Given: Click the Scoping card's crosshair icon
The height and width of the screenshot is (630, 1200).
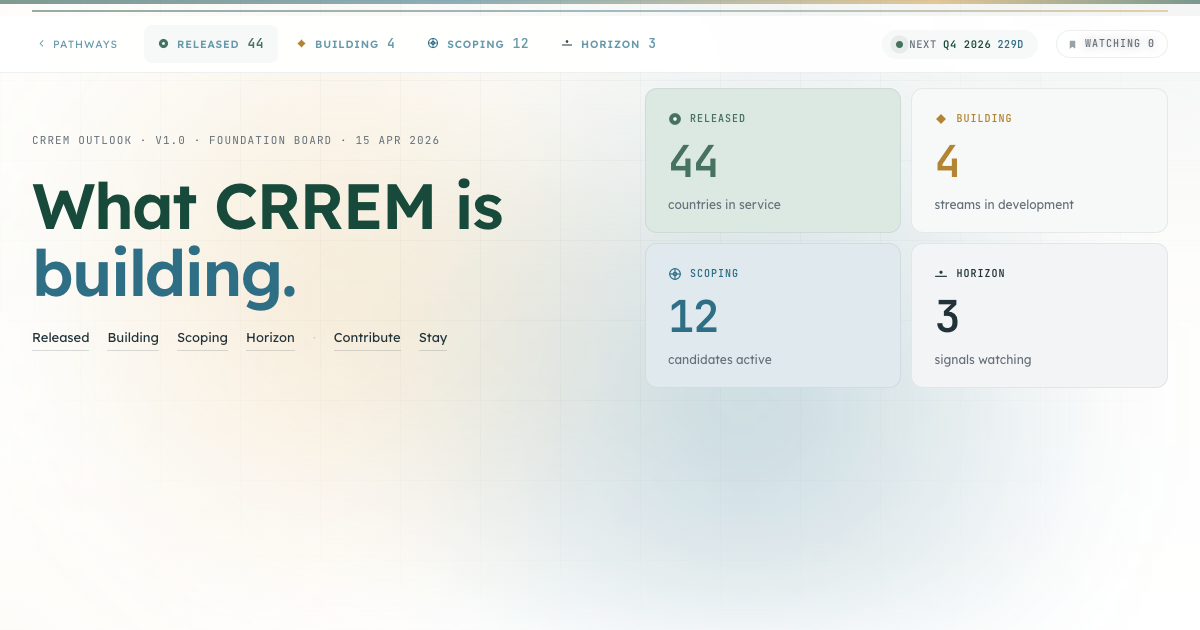Looking at the screenshot, I should pyautogui.click(x=675, y=274).
